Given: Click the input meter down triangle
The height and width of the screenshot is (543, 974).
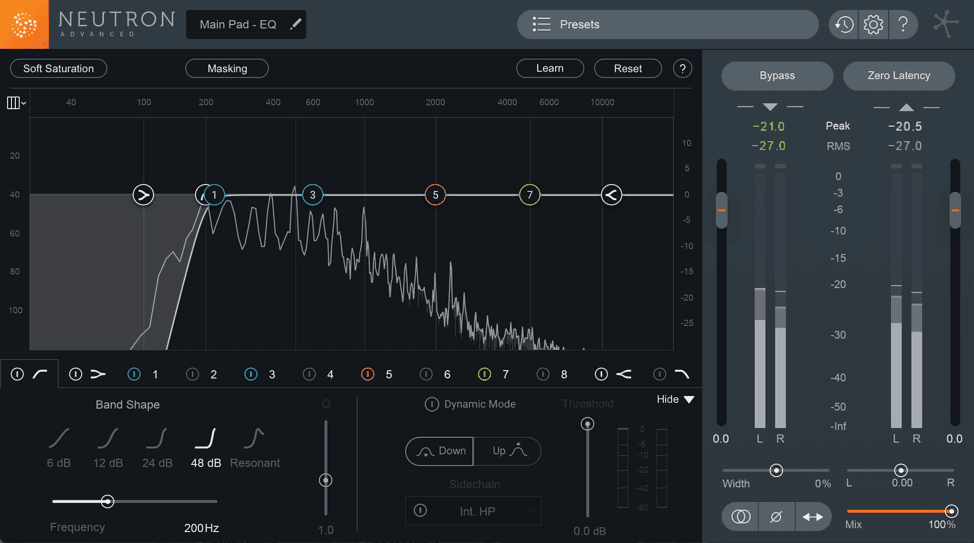Looking at the screenshot, I should click(770, 107).
